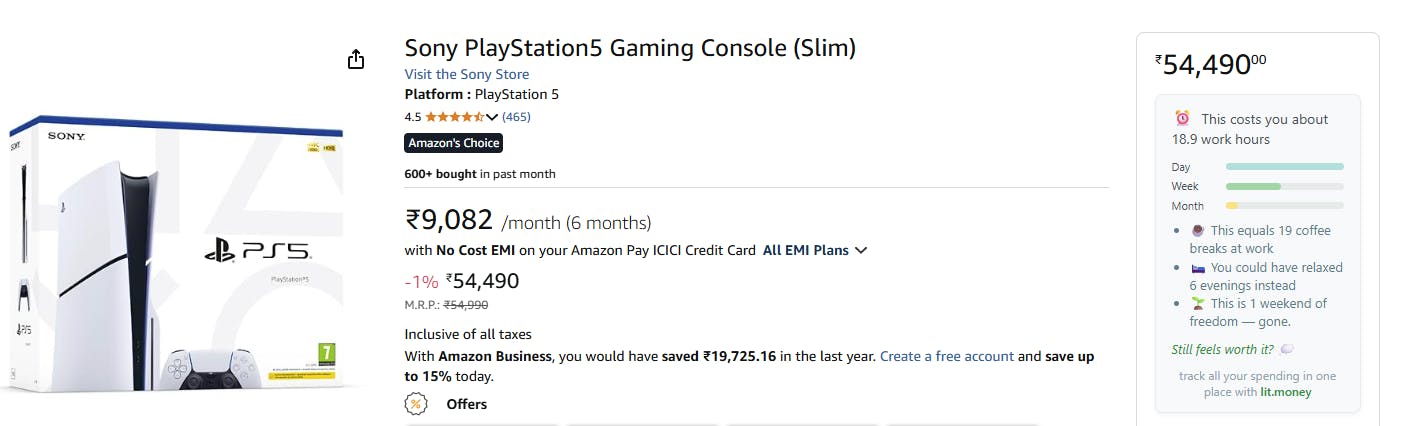Click the Day work-hours progress bar
This screenshot has width=1401, height=426.
click(1284, 167)
